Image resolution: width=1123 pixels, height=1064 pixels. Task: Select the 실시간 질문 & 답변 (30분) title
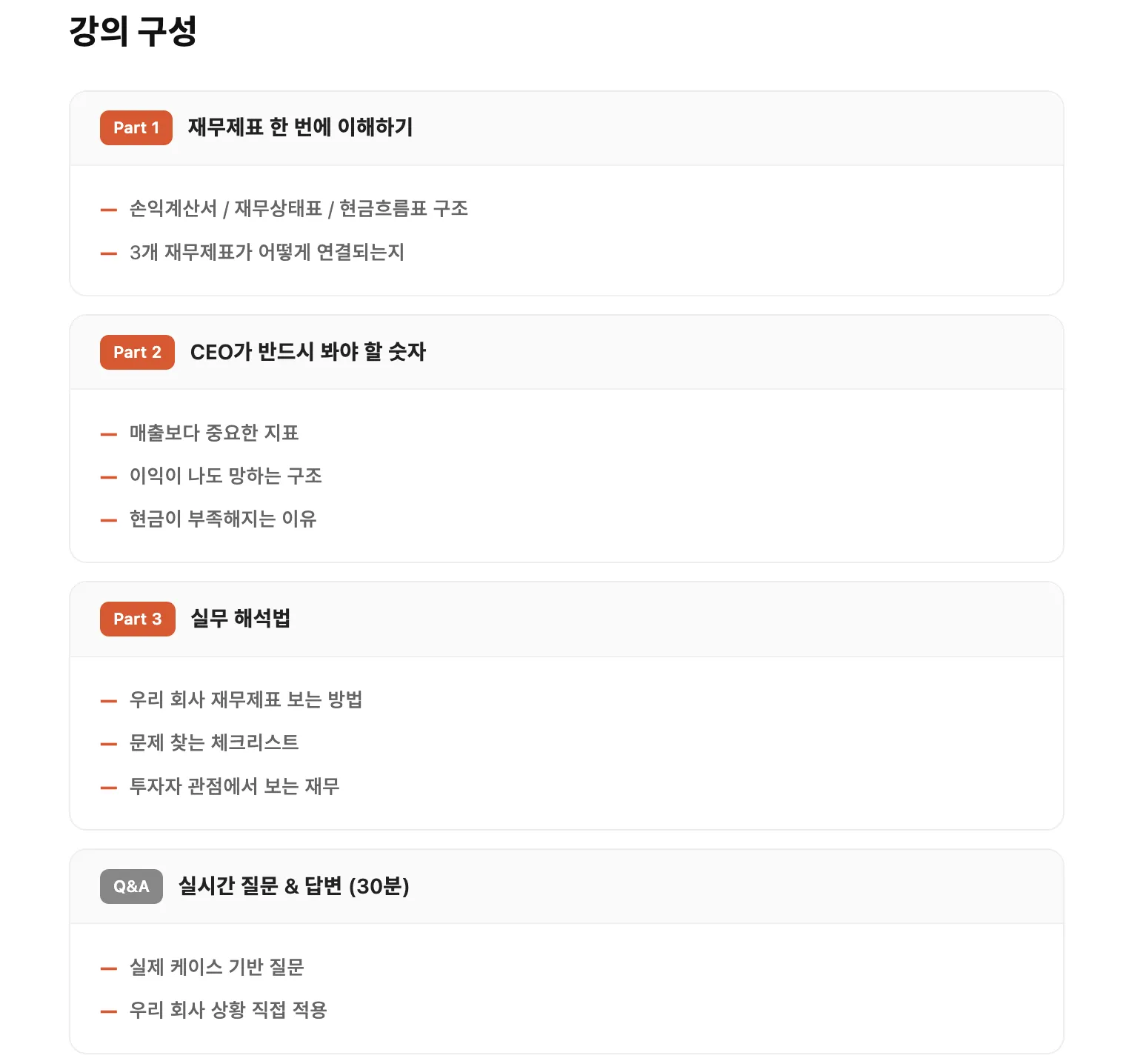293,886
